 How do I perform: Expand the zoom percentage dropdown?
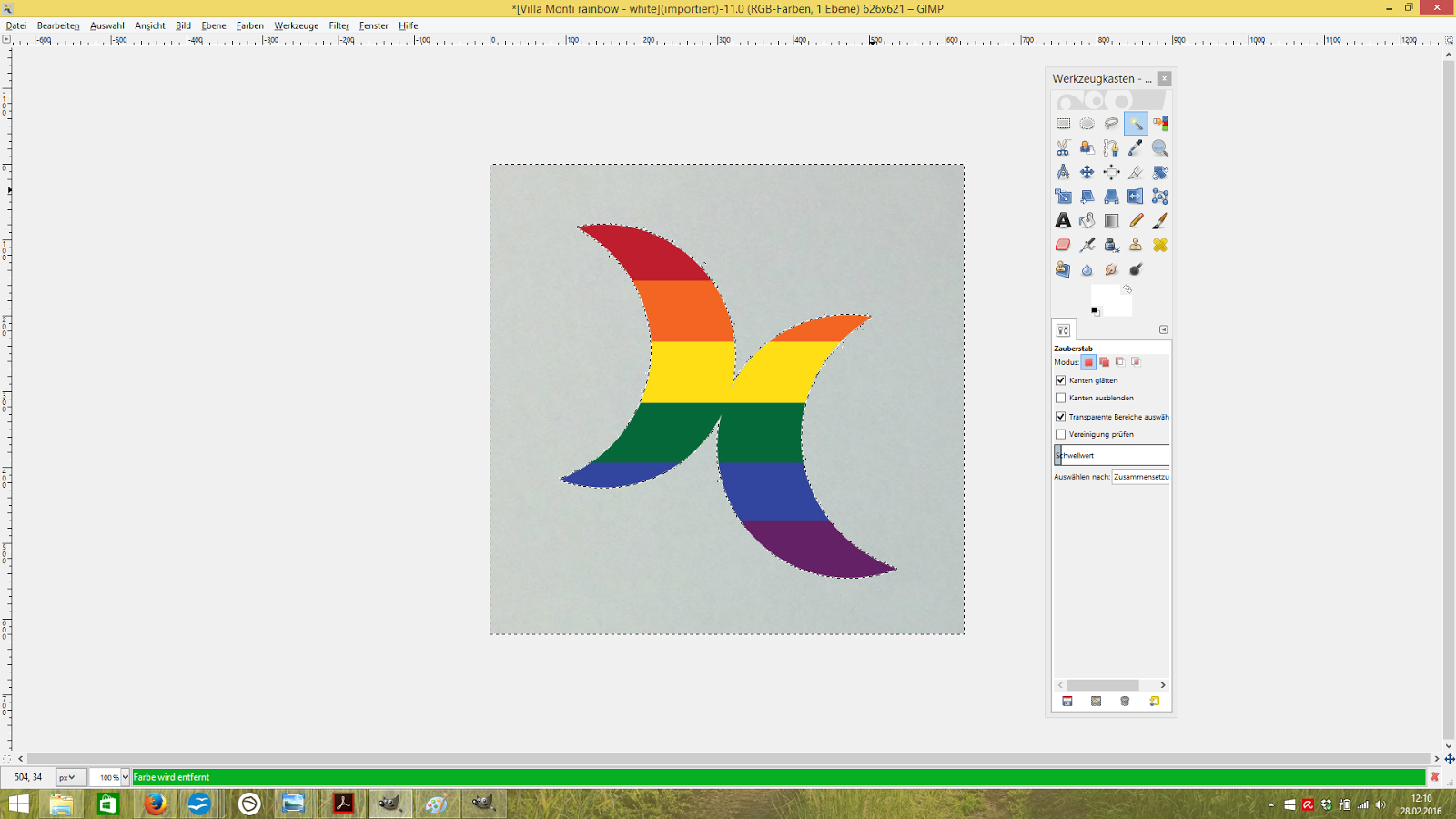(126, 778)
